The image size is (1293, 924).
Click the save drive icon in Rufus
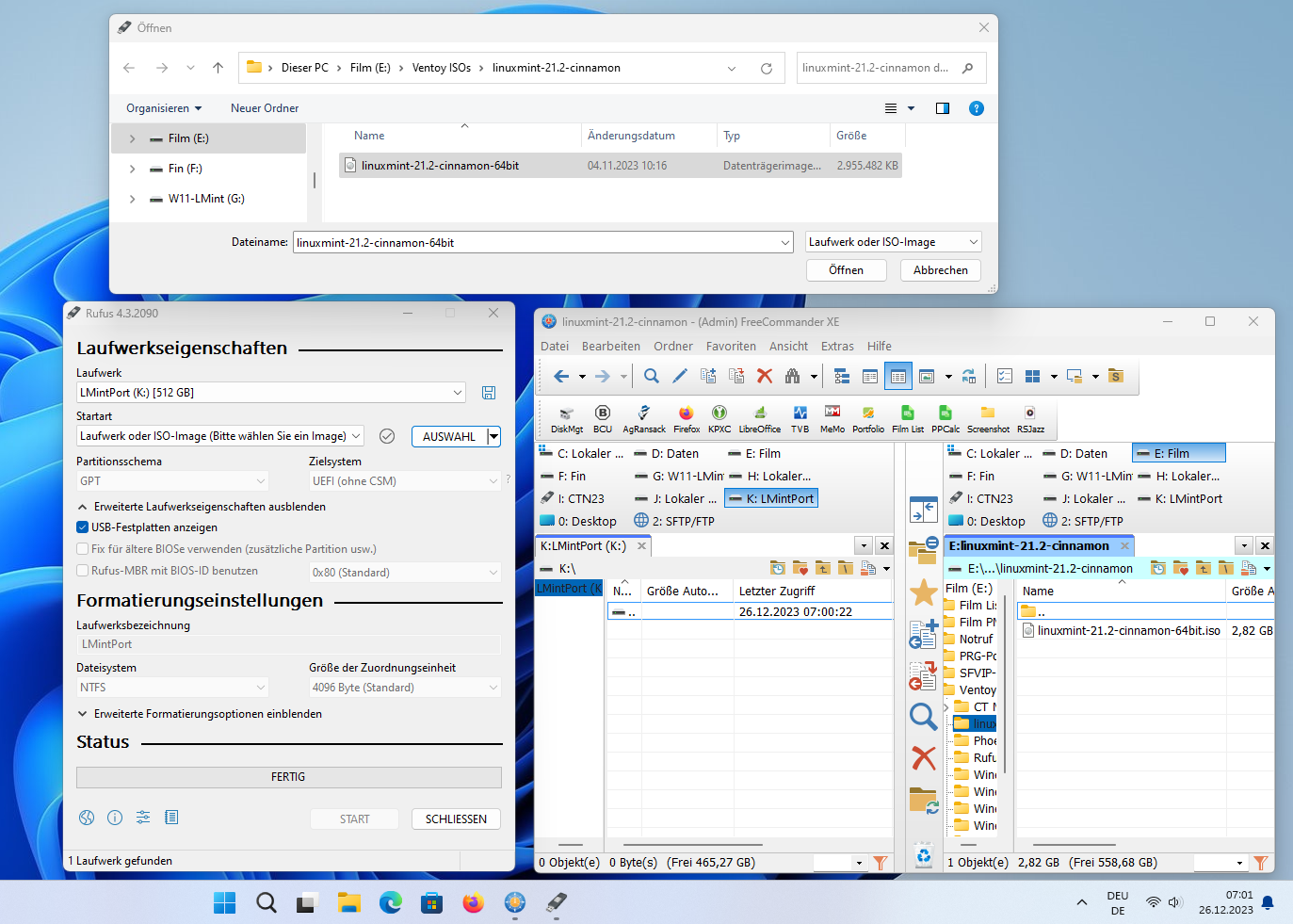click(x=489, y=393)
